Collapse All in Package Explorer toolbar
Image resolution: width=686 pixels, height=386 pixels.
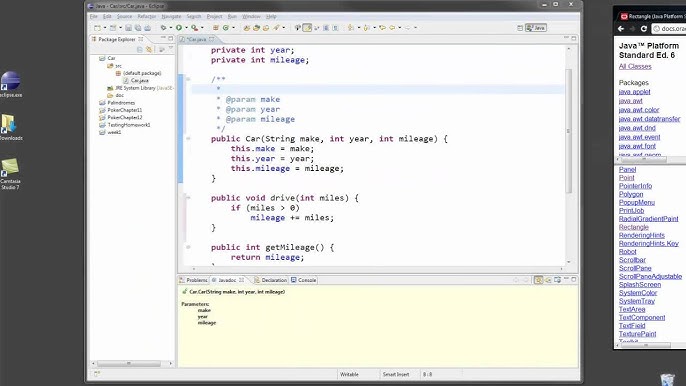pos(140,49)
